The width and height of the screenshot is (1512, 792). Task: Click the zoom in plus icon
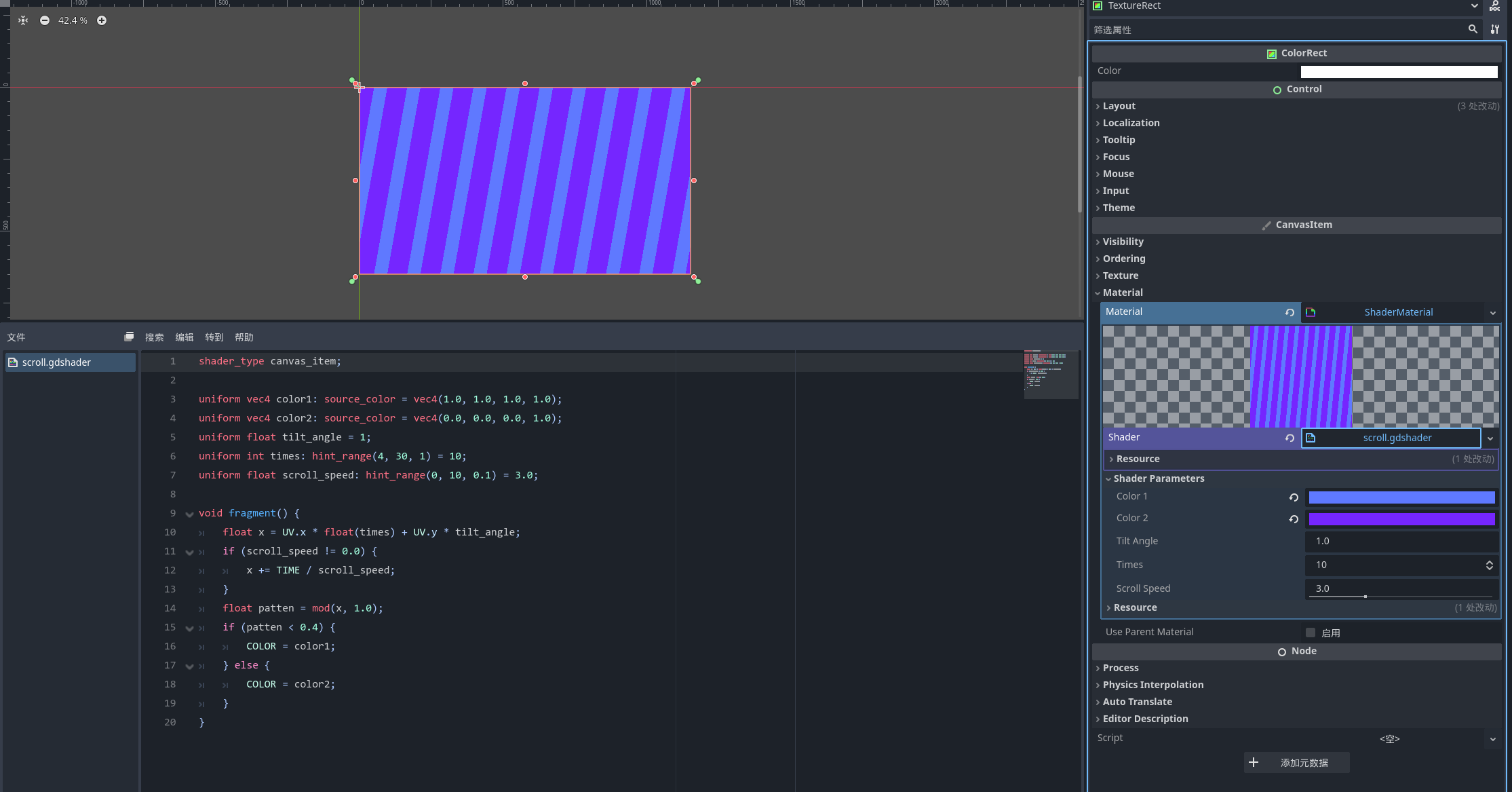(x=102, y=20)
